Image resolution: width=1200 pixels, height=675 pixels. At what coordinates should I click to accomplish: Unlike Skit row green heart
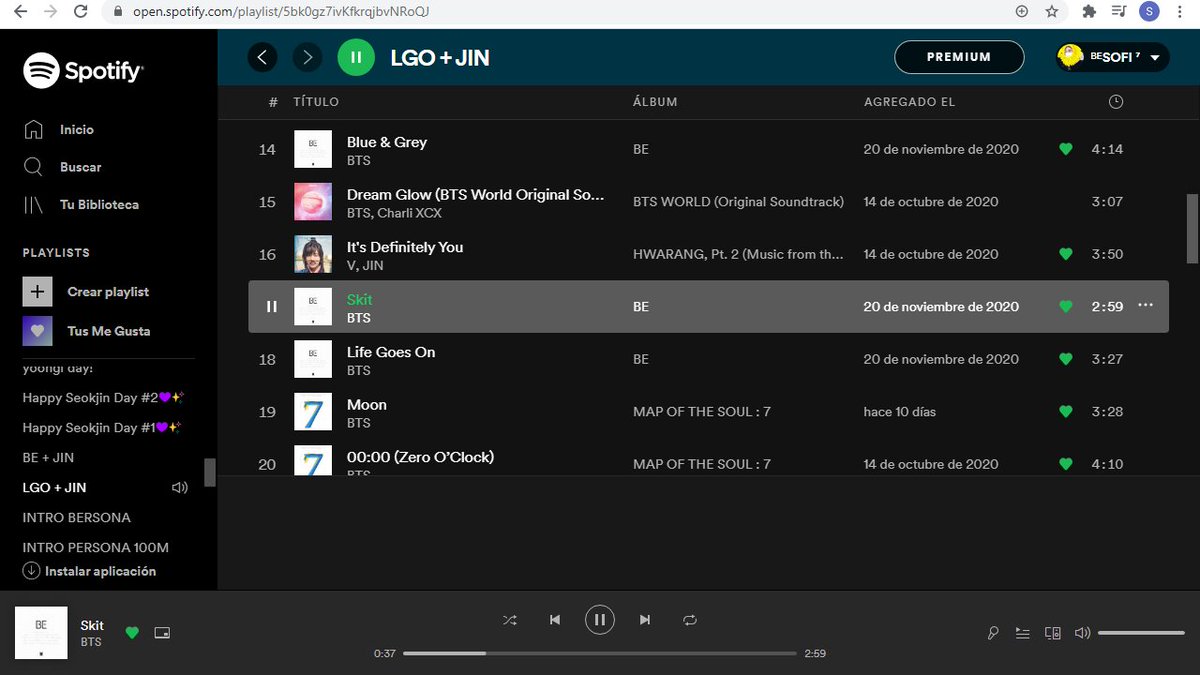[1065, 307]
